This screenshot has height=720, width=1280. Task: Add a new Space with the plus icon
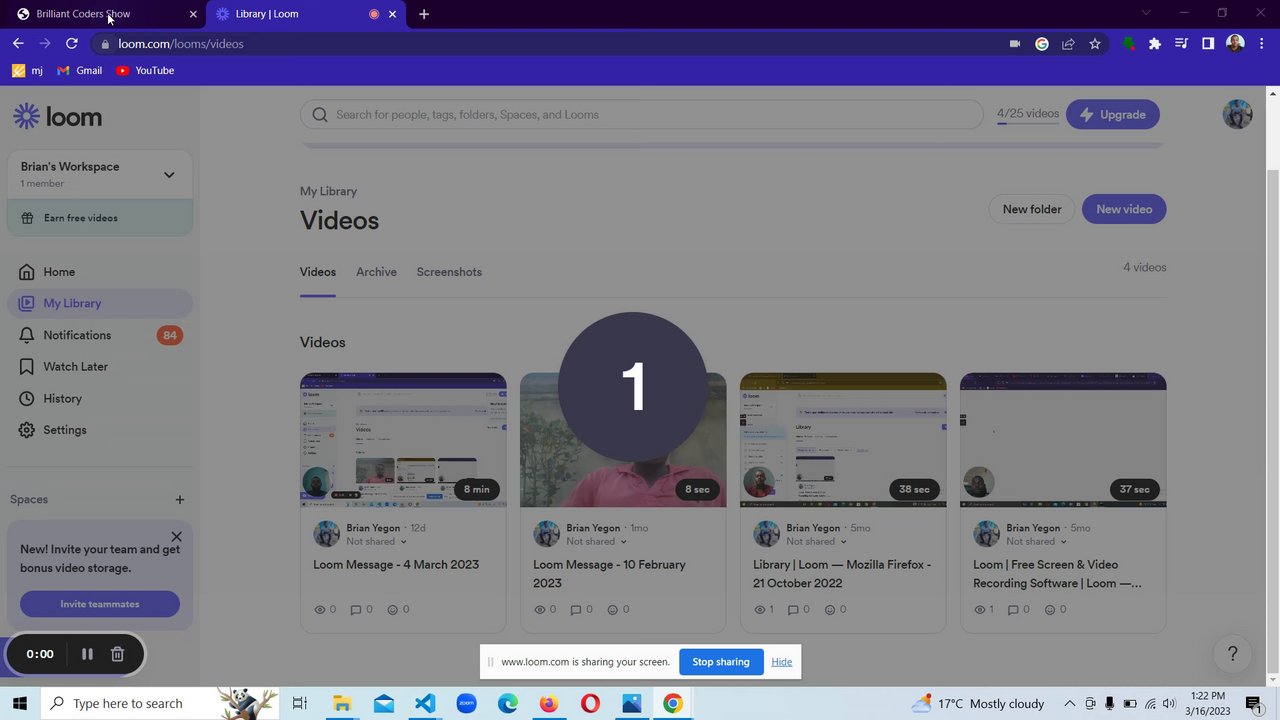(180, 500)
